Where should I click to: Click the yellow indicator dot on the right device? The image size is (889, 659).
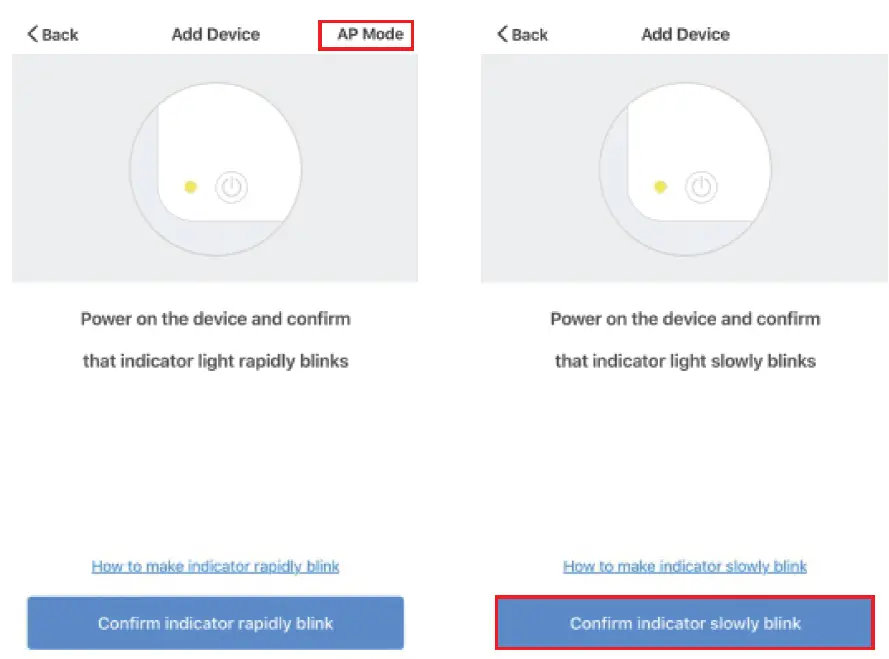click(661, 187)
